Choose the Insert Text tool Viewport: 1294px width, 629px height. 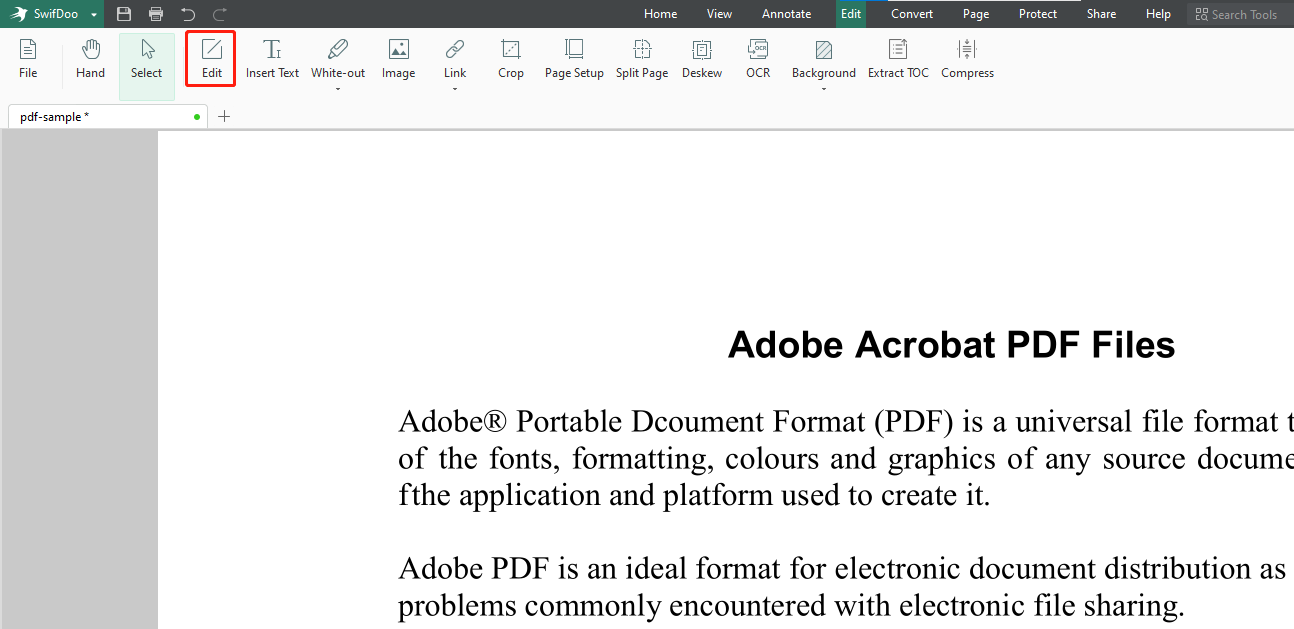[x=272, y=59]
